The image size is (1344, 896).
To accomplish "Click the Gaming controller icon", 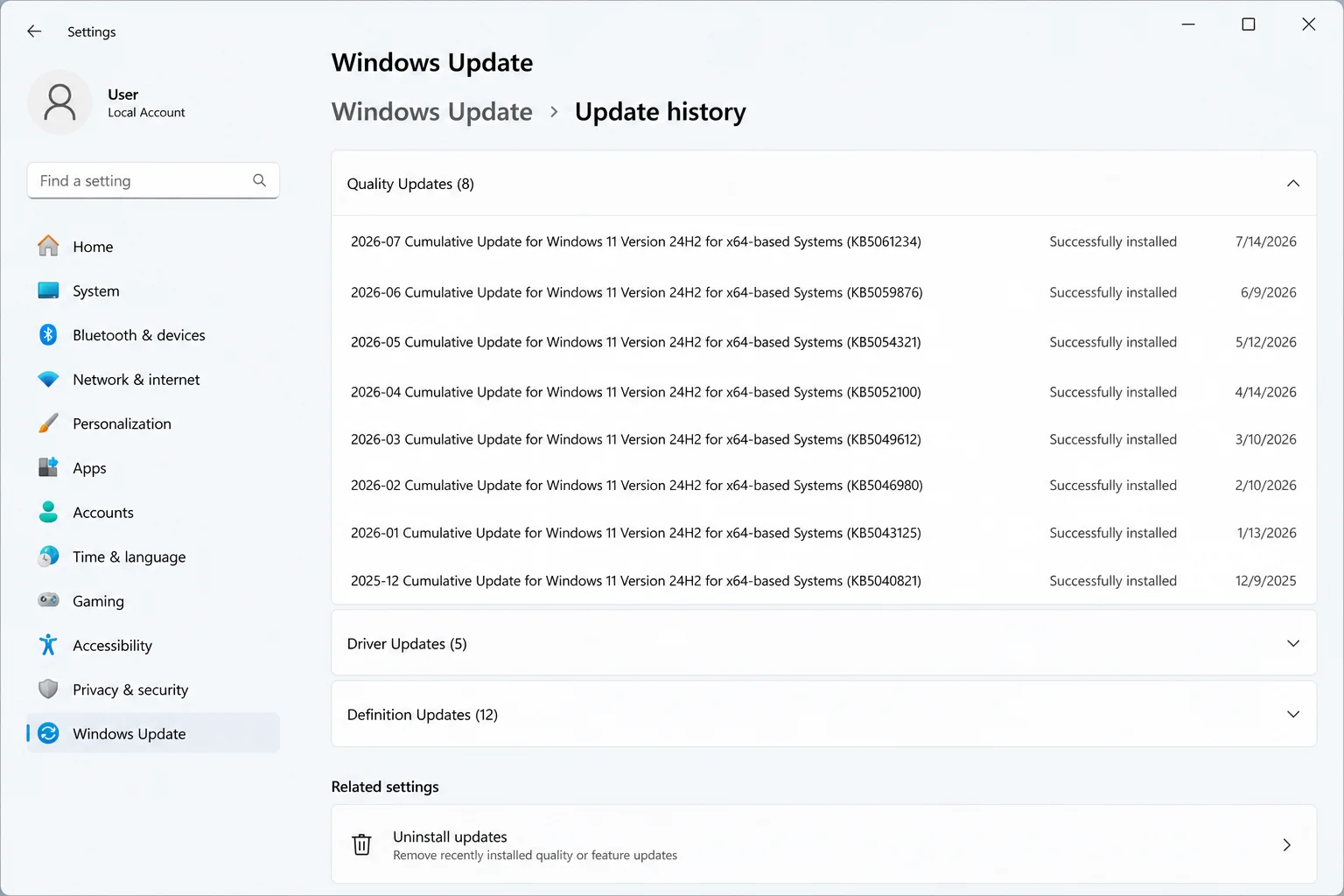I will tap(49, 600).
